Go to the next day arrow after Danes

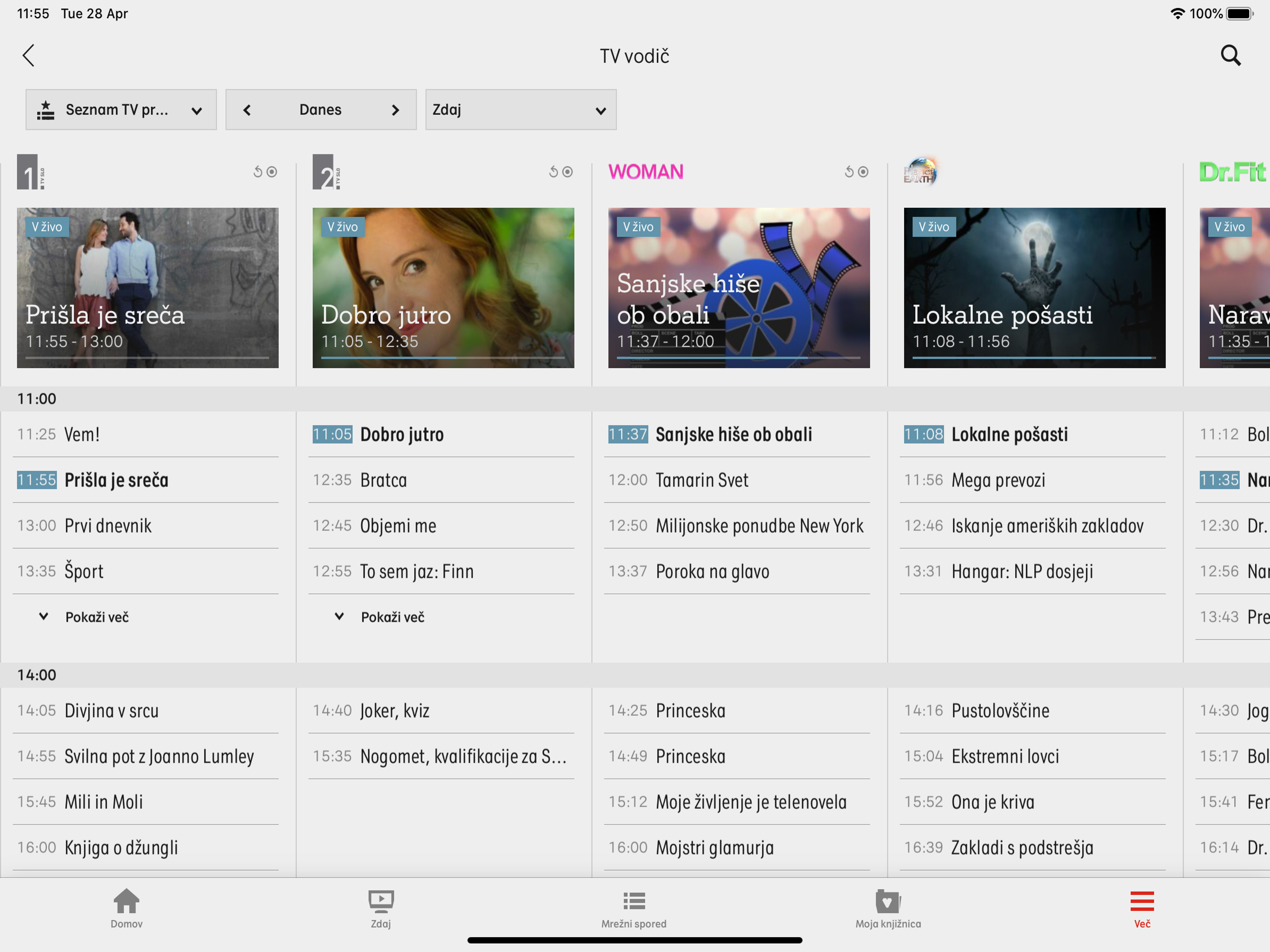[x=395, y=110]
